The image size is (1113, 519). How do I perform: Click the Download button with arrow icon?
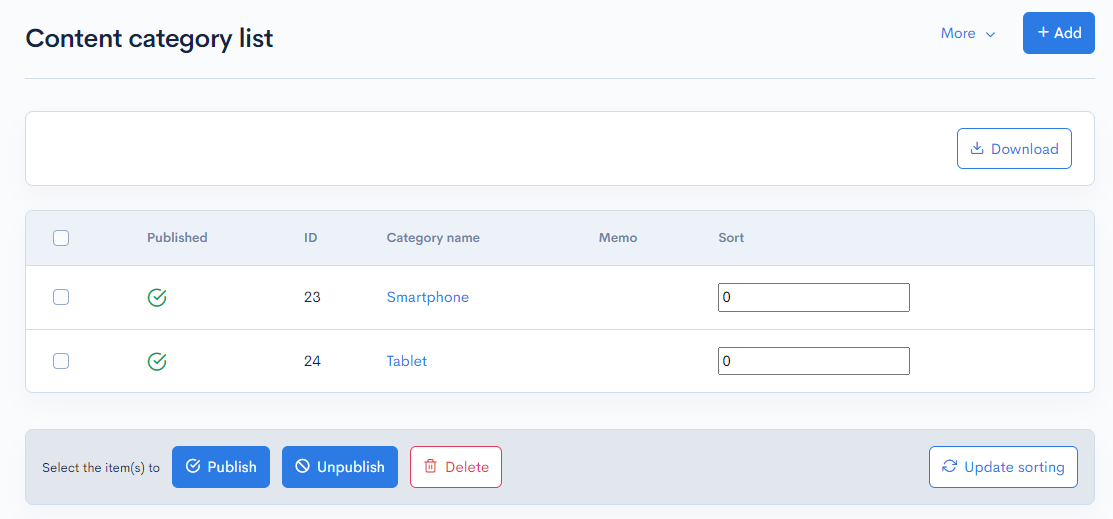(1014, 149)
